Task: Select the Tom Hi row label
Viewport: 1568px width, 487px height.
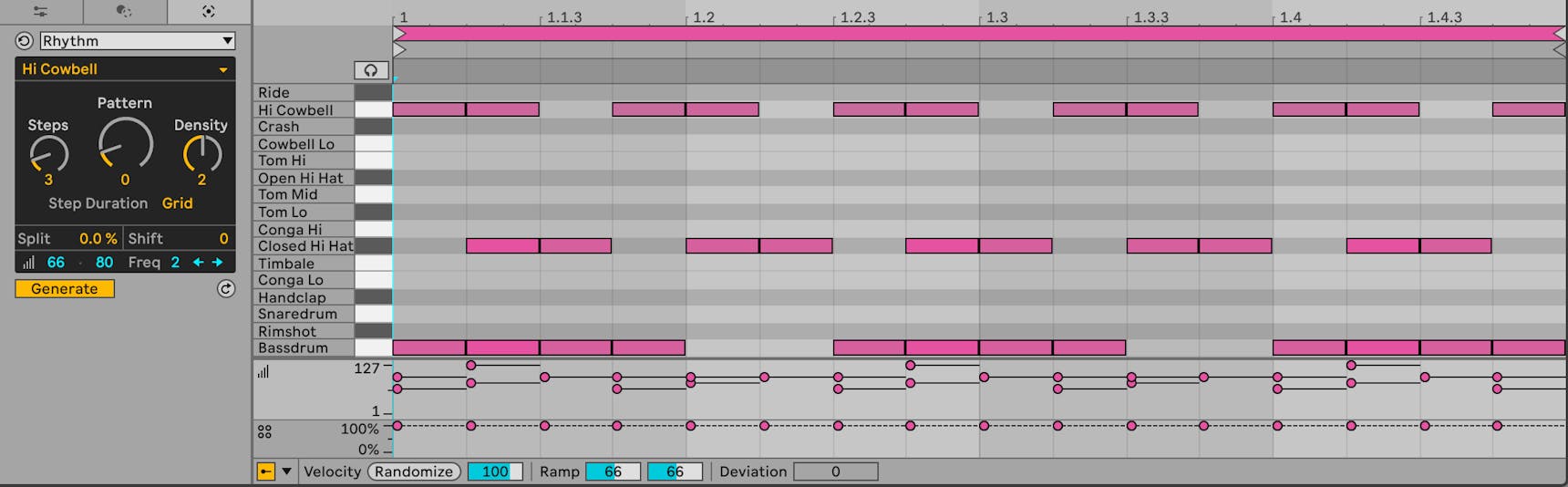Action: tap(304, 161)
